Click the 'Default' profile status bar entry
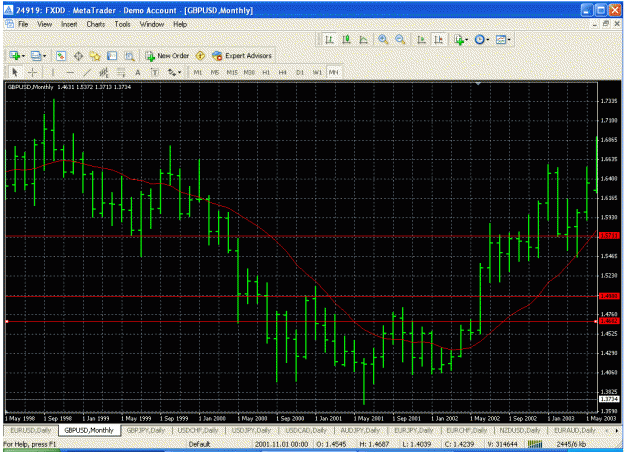This screenshot has height=452, width=625. click(199, 444)
